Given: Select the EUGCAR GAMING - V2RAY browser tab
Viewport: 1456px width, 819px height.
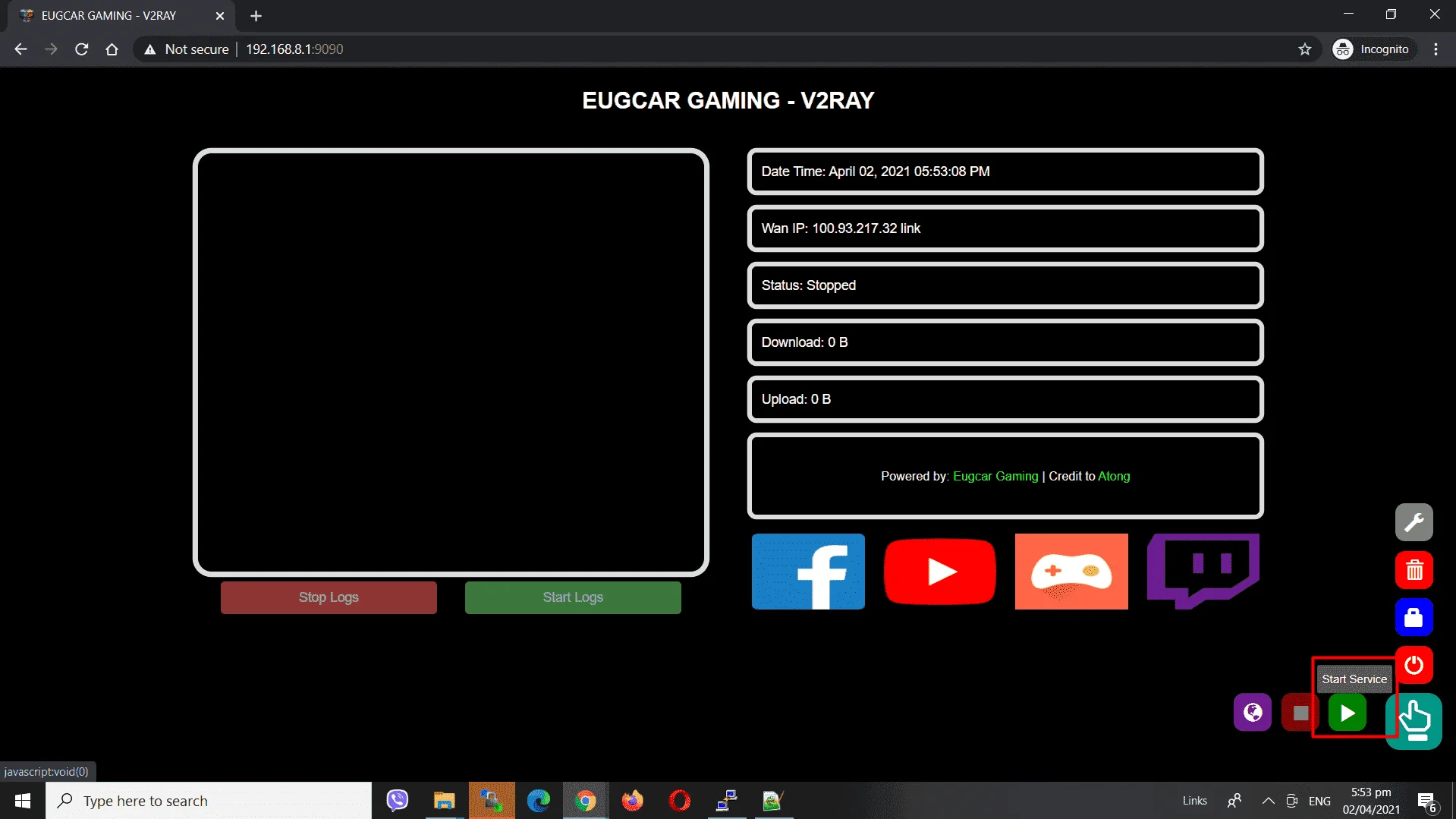Looking at the screenshot, I should pos(121,15).
